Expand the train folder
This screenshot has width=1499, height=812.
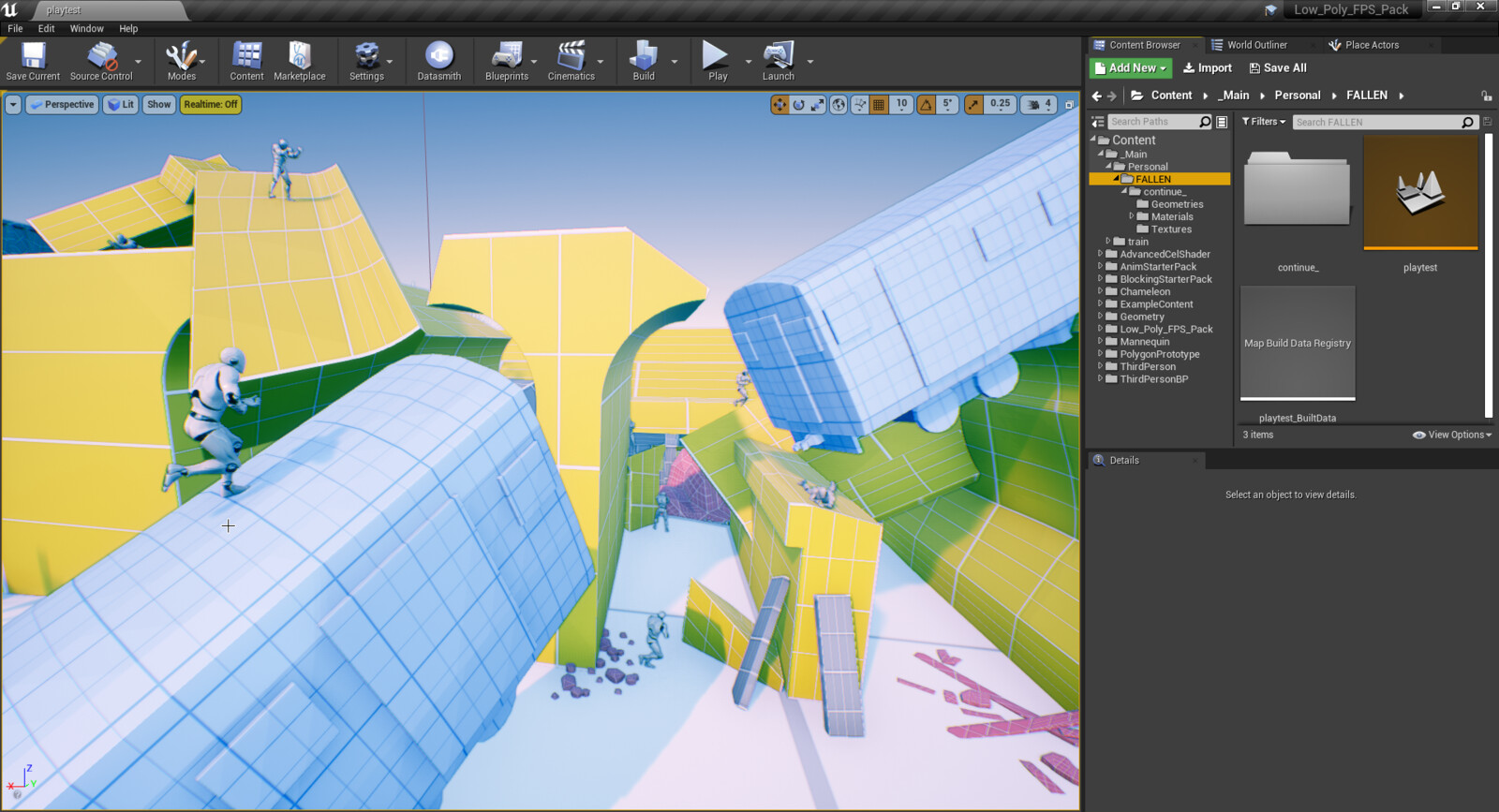[x=1108, y=242]
